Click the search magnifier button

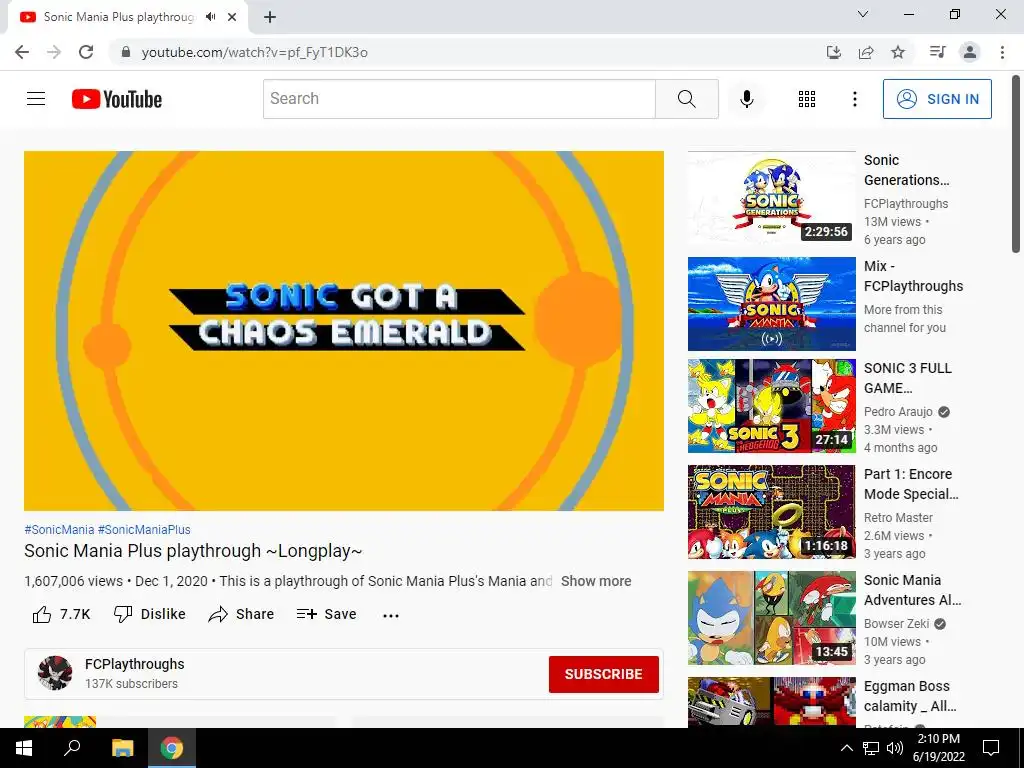click(686, 99)
